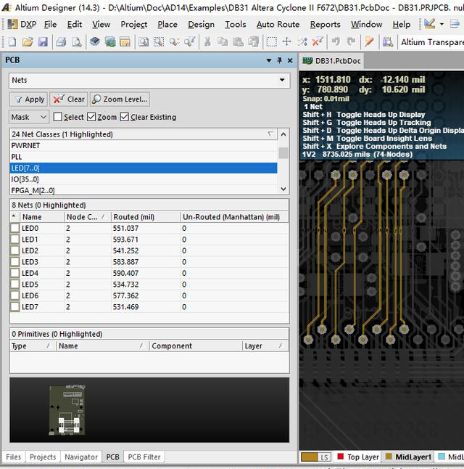Uncheck the Zoom checkbox
This screenshot has height=469, width=464.
(91, 117)
